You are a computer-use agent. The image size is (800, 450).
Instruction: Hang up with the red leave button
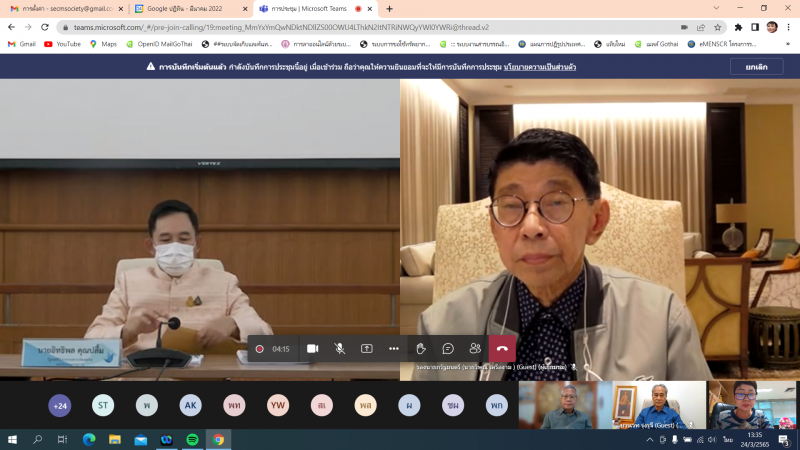tap(502, 348)
